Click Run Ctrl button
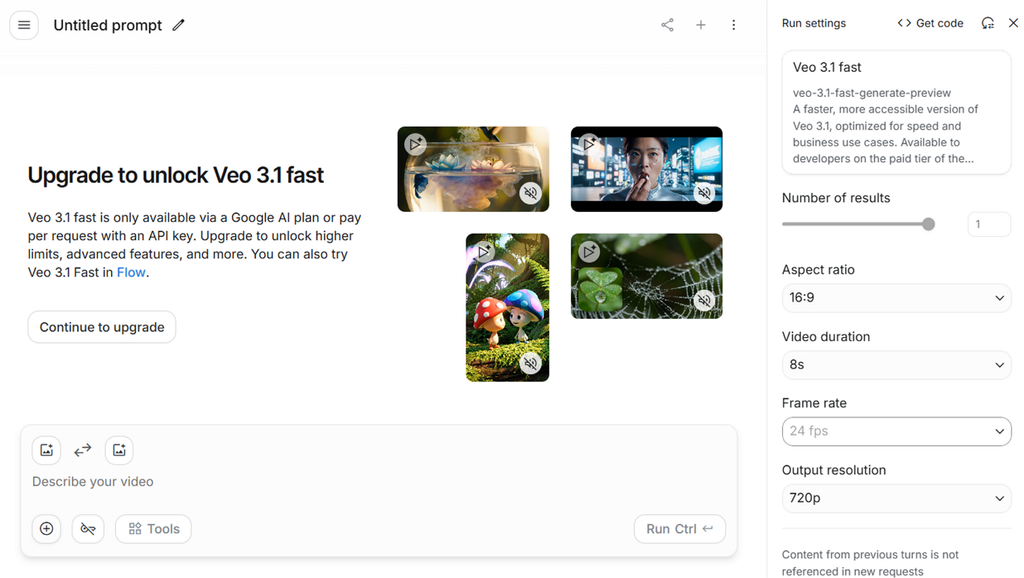Image resolution: width=1024 pixels, height=578 pixels. tap(679, 529)
